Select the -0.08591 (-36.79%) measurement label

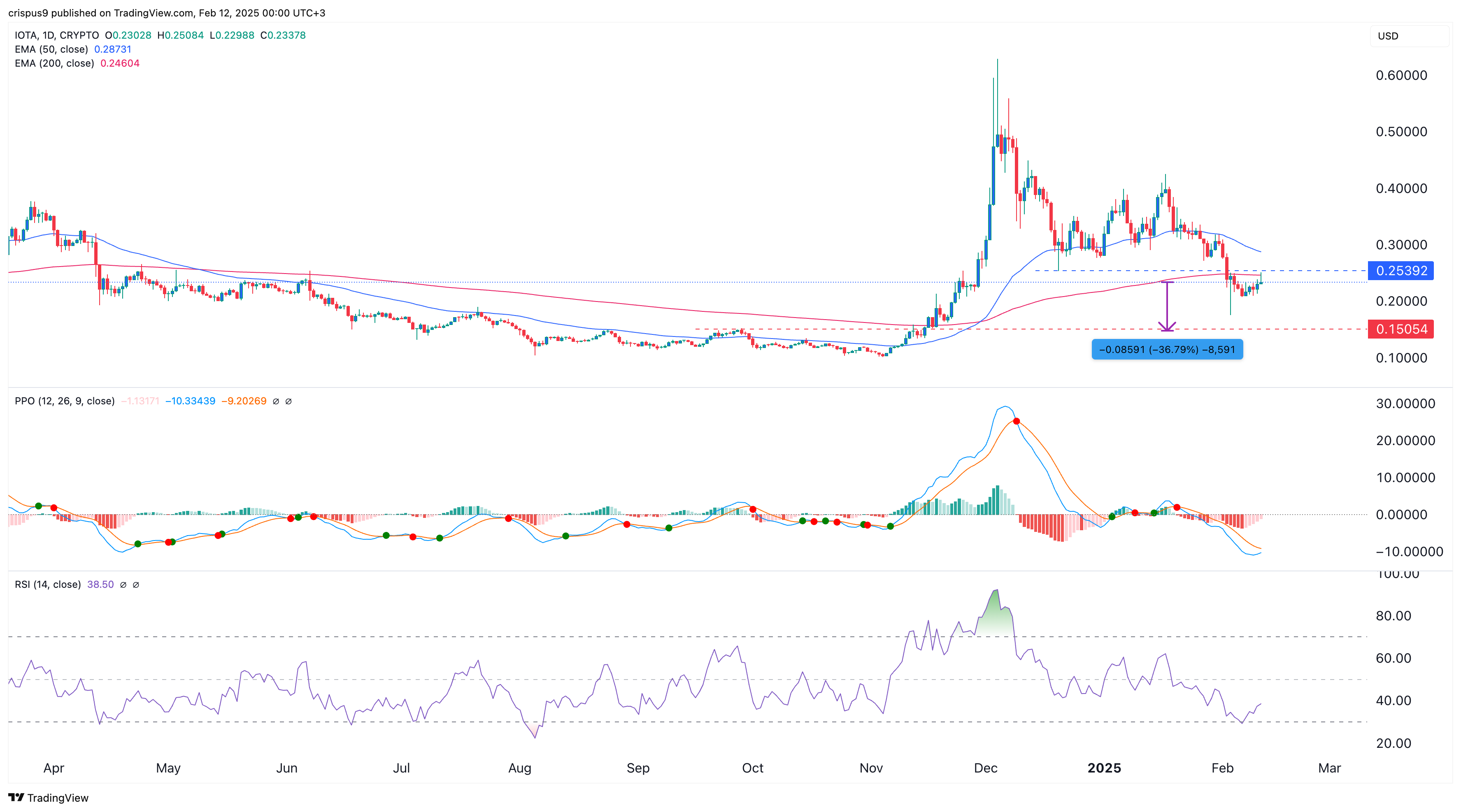(x=1167, y=349)
